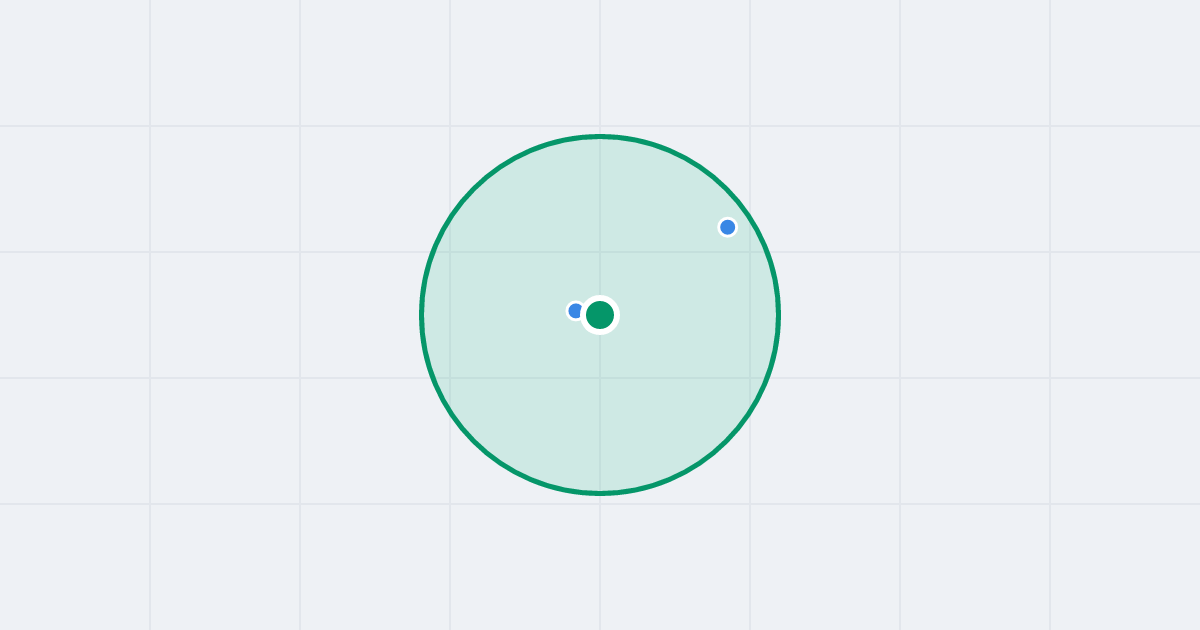Pick the isolated blue point inside the radius circle
The height and width of the screenshot is (630, 1200).
pos(728,227)
